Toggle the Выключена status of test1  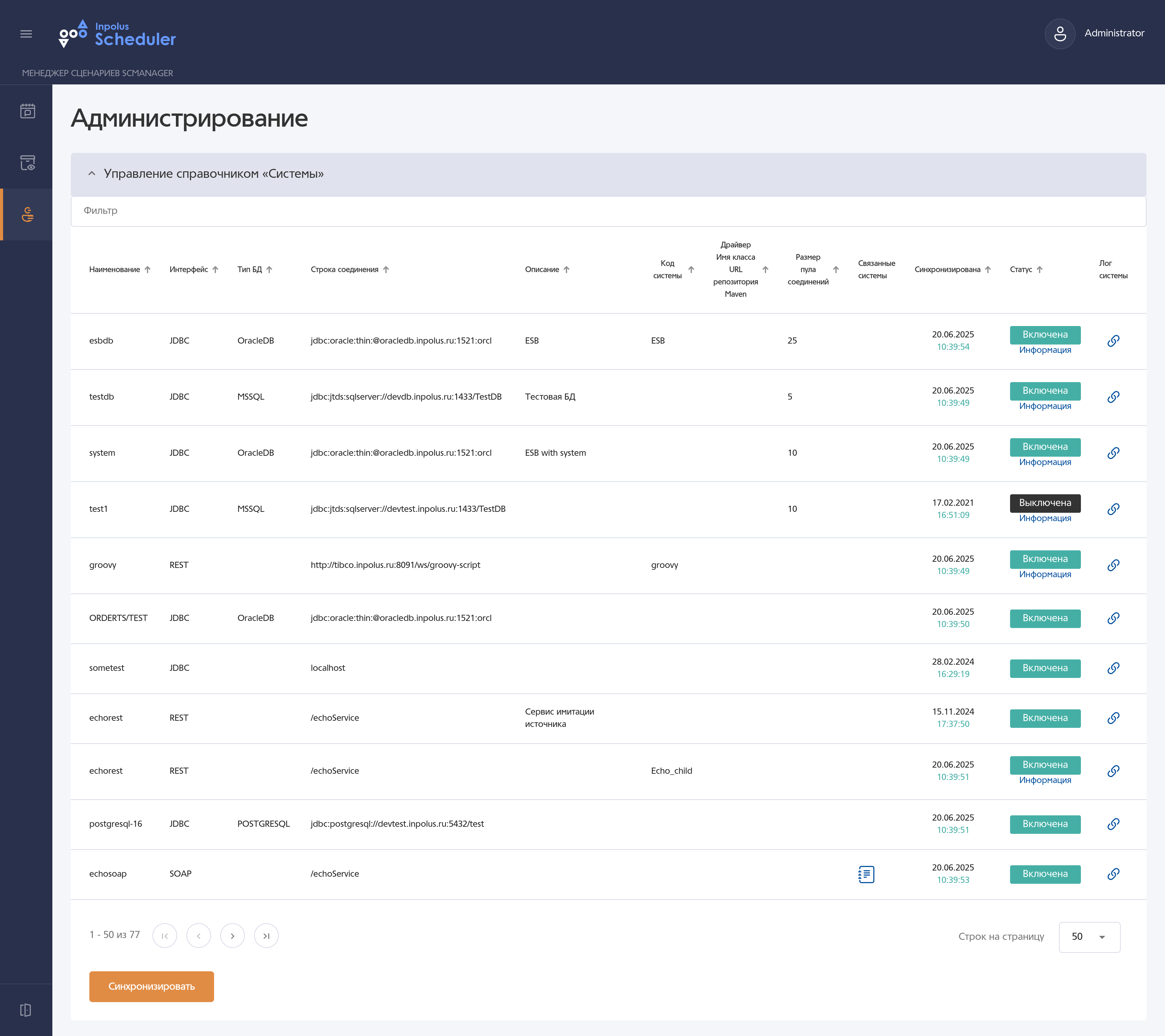click(x=1044, y=502)
